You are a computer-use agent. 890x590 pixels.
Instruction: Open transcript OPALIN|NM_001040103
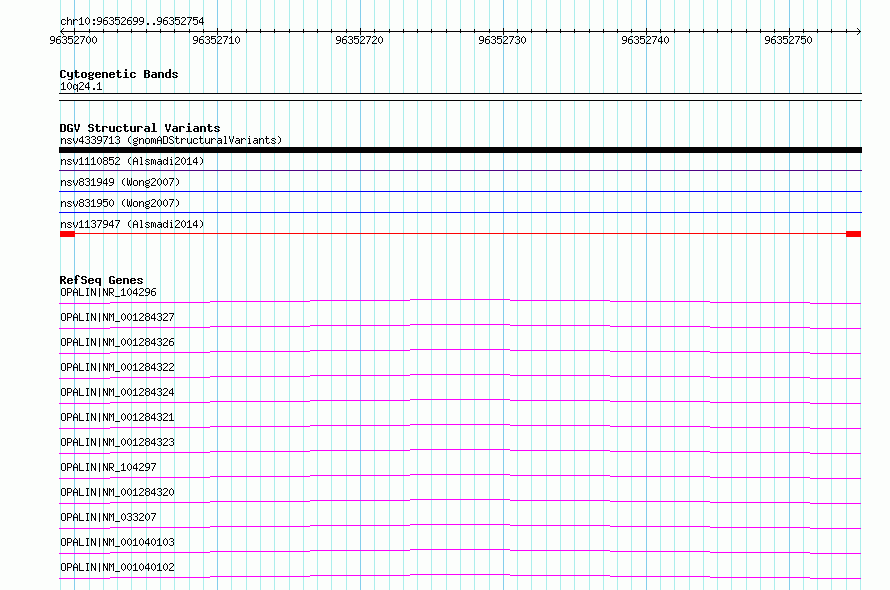point(117,542)
